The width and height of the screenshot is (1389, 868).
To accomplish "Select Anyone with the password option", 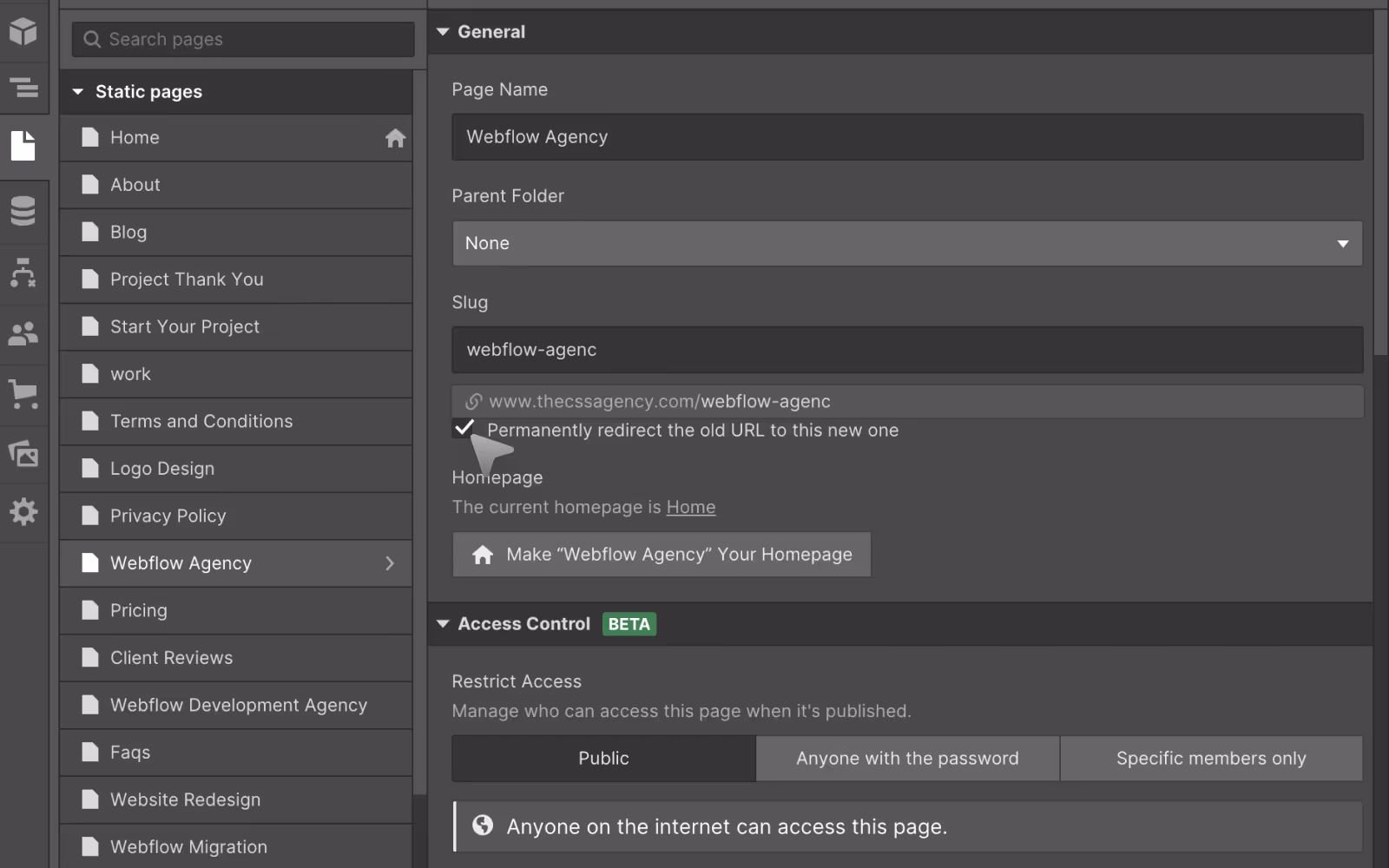I will 907,758.
